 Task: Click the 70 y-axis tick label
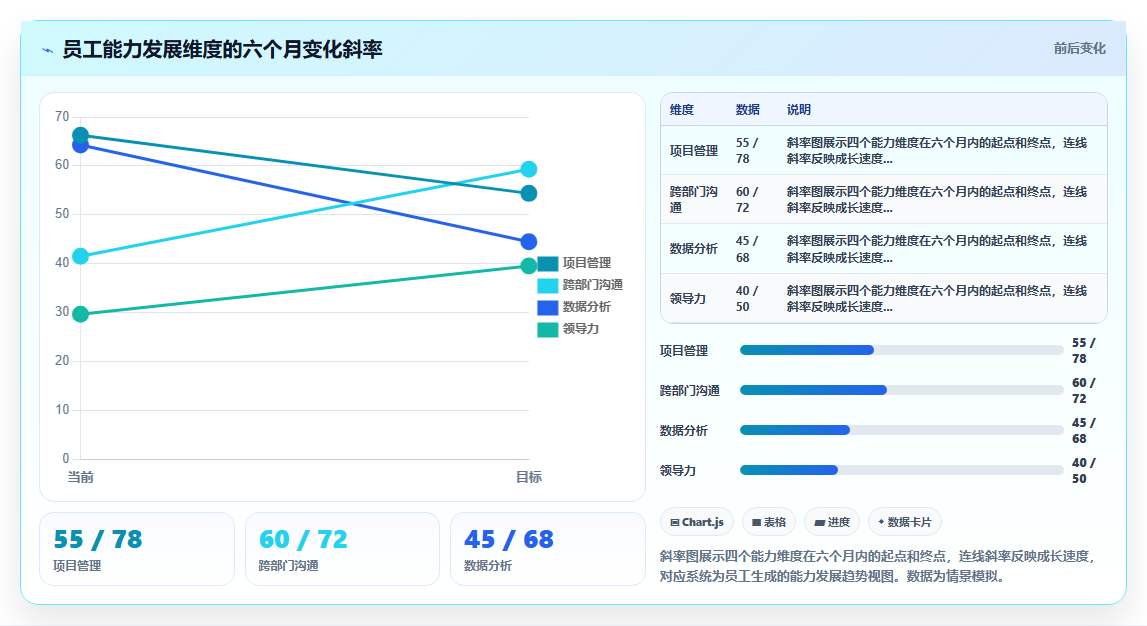click(x=62, y=116)
